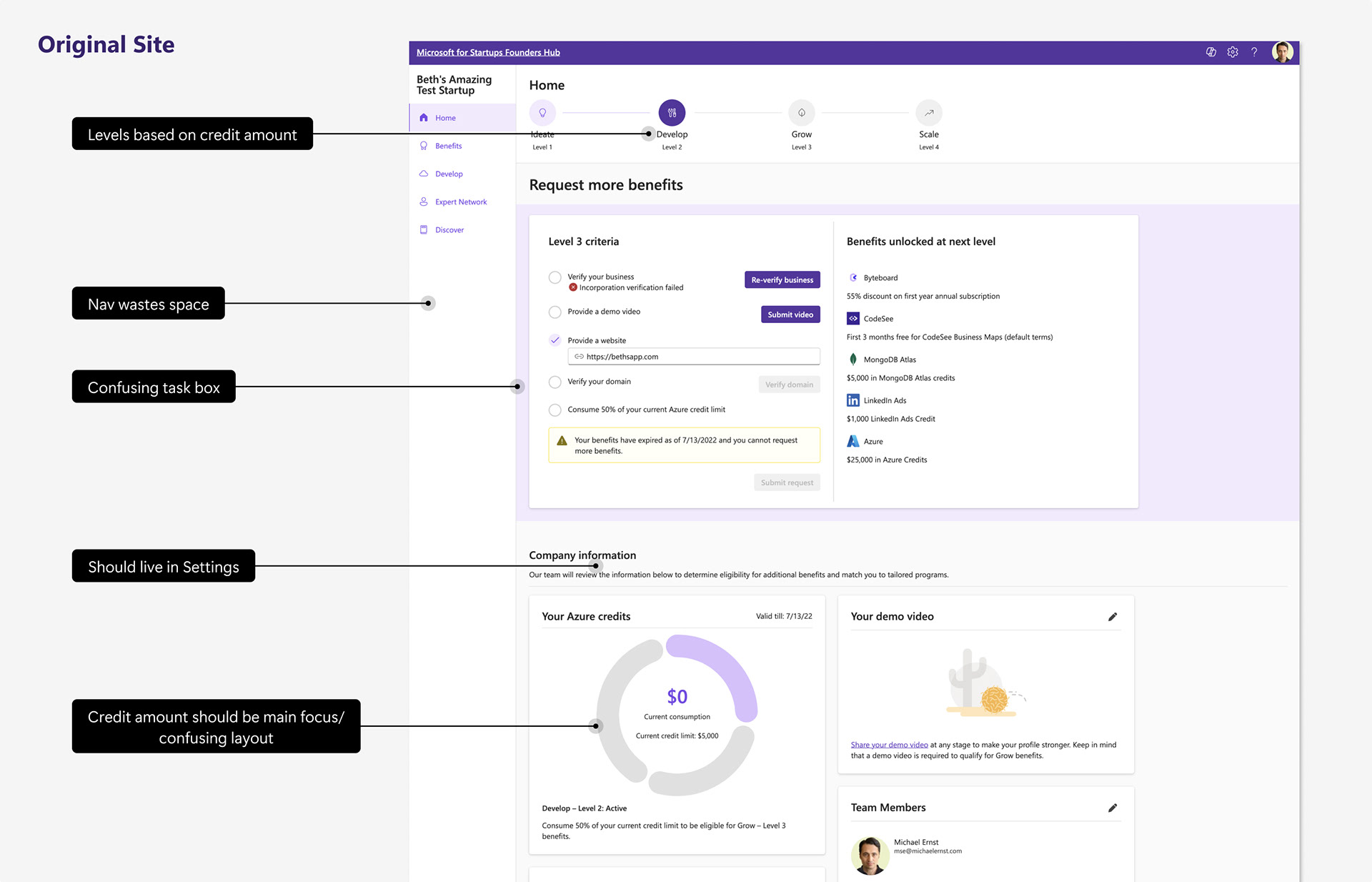Viewport: 1372px width, 882px height.
Task: Click the Develop cloud sidebar icon
Action: coord(424,174)
